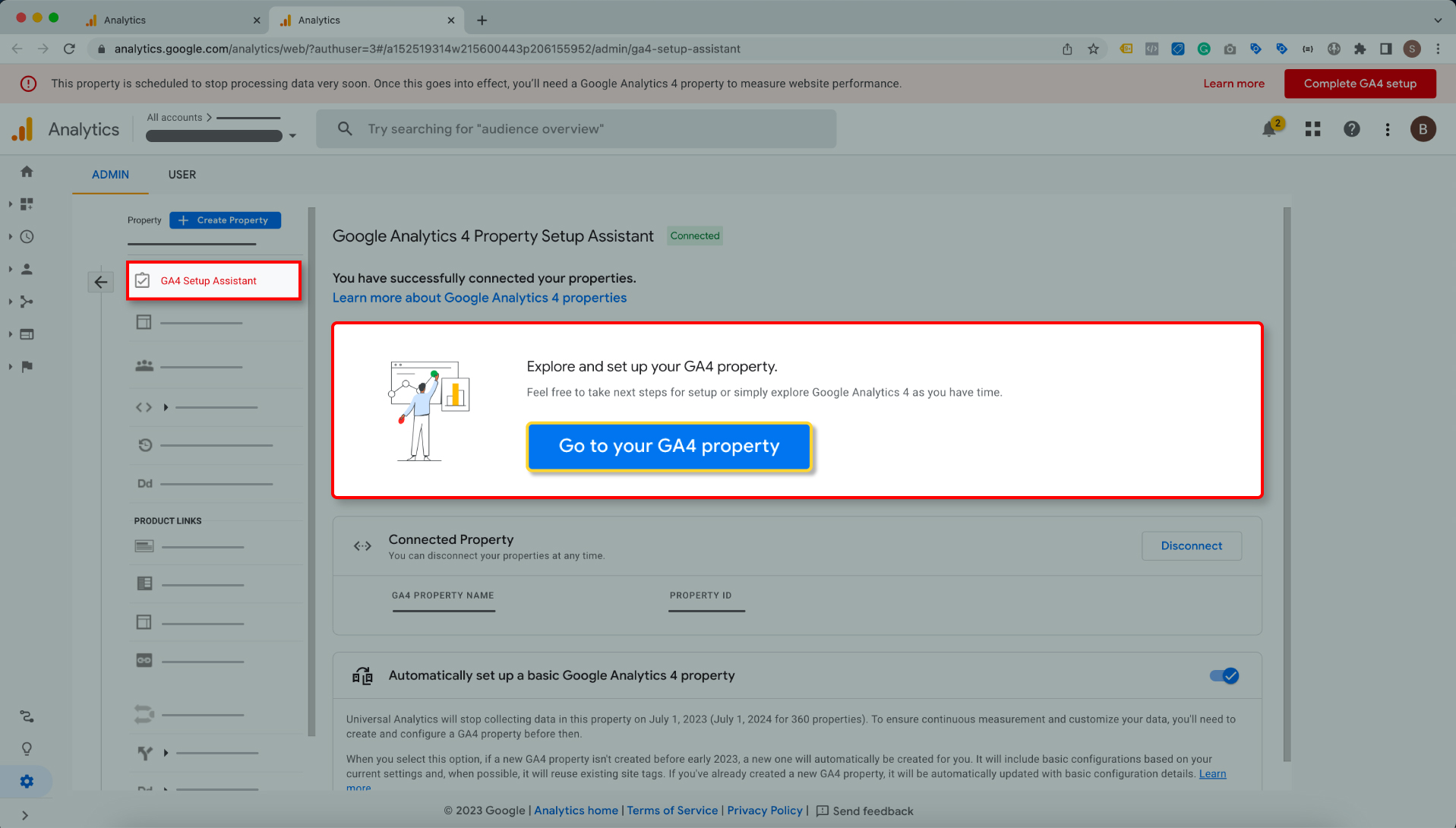Click the GA4 PROPERTY NAME column header

pyautogui.click(x=443, y=596)
